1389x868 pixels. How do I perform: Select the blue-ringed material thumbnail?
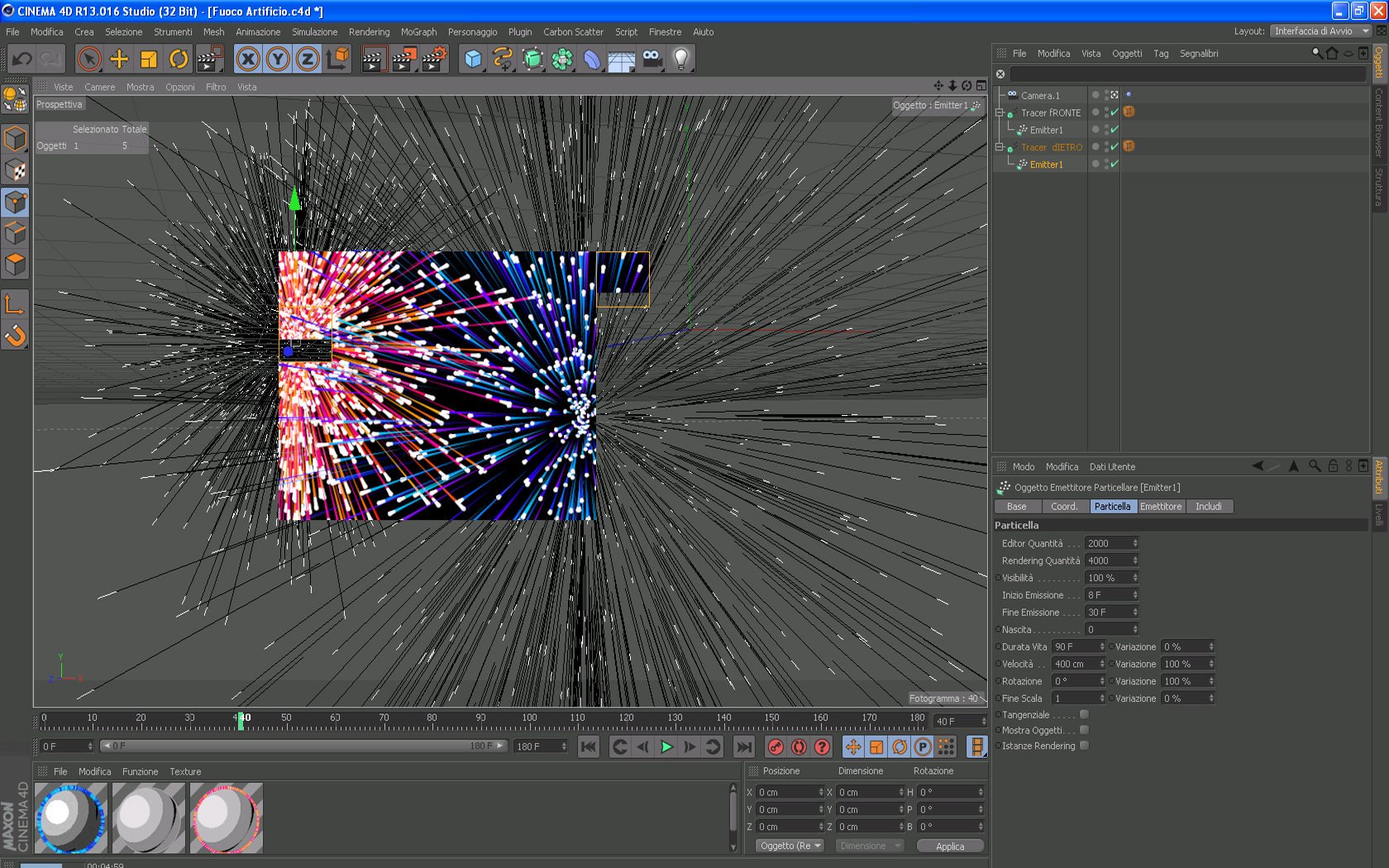(x=71, y=818)
